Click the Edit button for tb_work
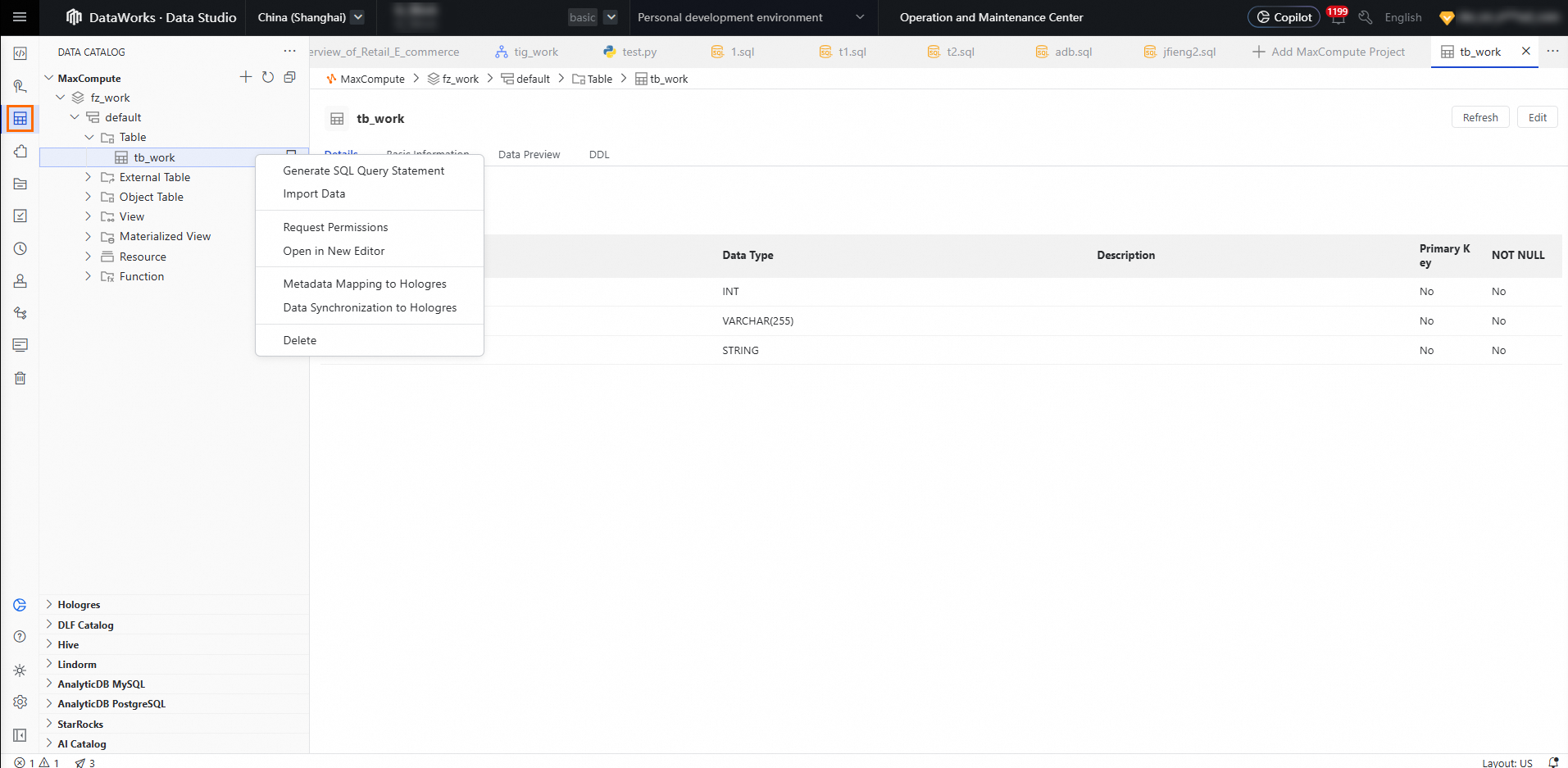Image resolution: width=1568 pixels, height=768 pixels. (1537, 117)
